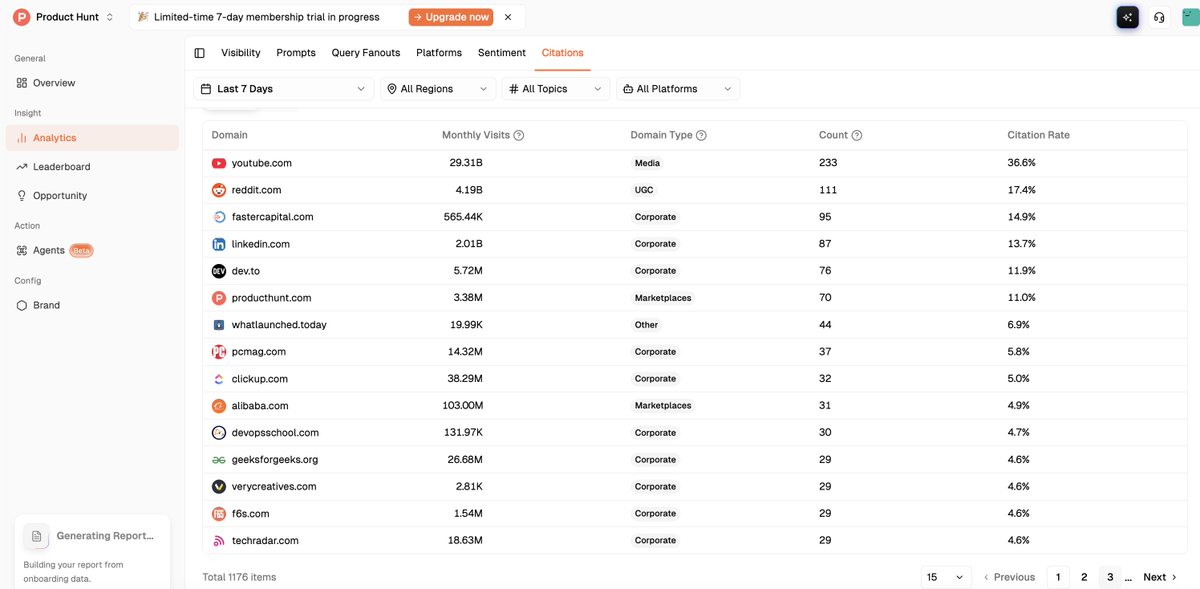This screenshot has width=1200, height=589.
Task: Open the All Topics filter dropdown
Action: click(x=556, y=89)
